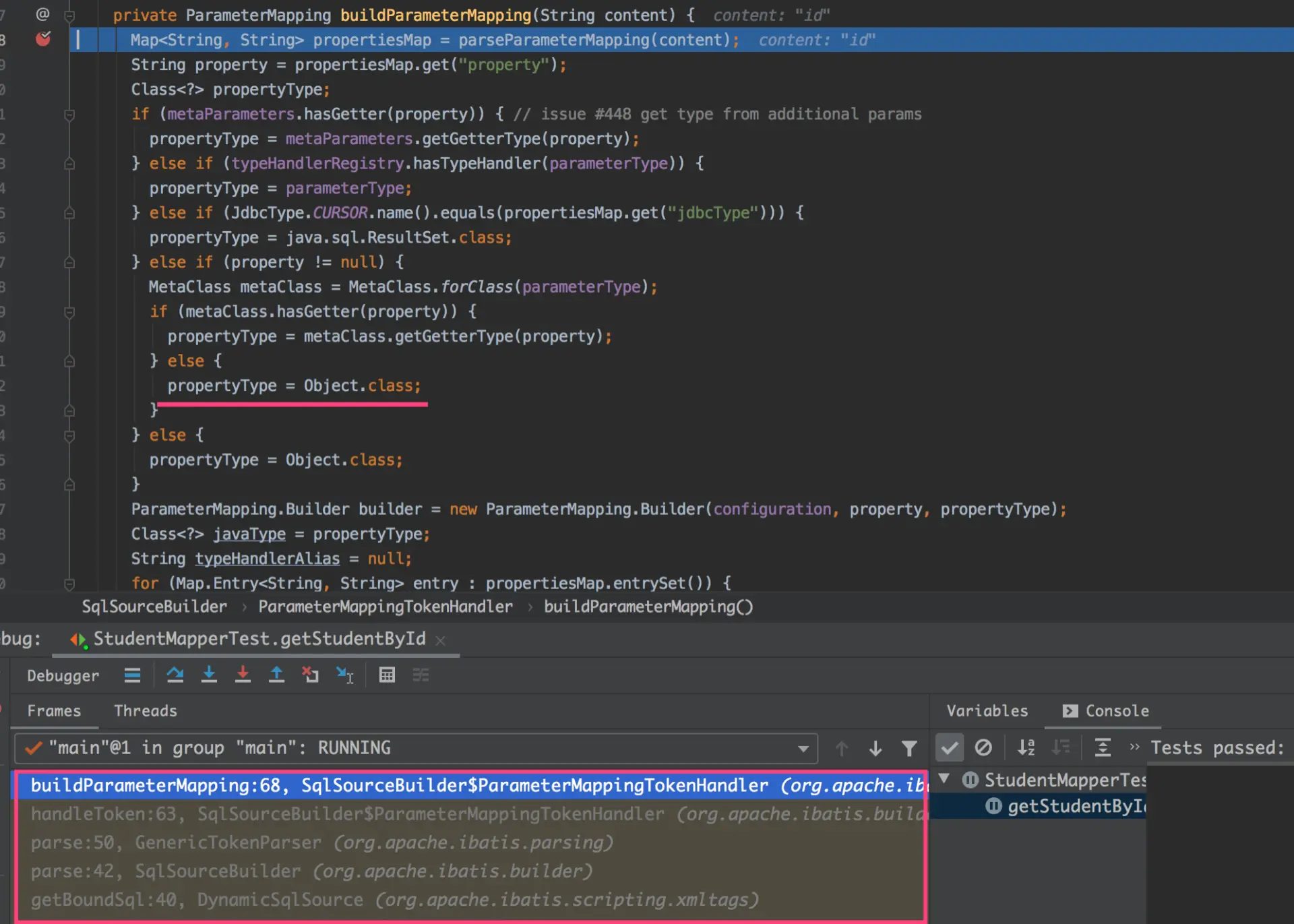The height and width of the screenshot is (924, 1294).
Task: Click the Drop Frame icon
Action: coord(311,675)
